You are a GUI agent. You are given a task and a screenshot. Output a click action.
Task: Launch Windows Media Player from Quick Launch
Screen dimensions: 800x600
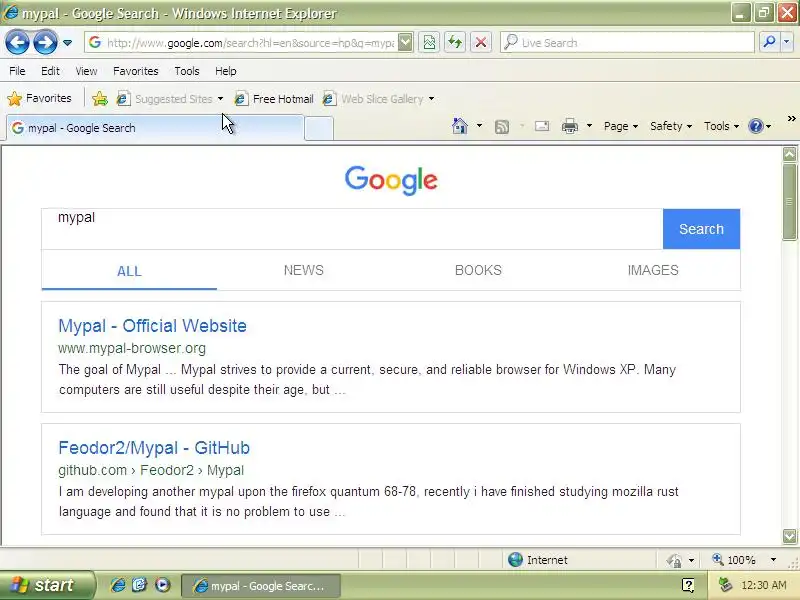coord(163,585)
